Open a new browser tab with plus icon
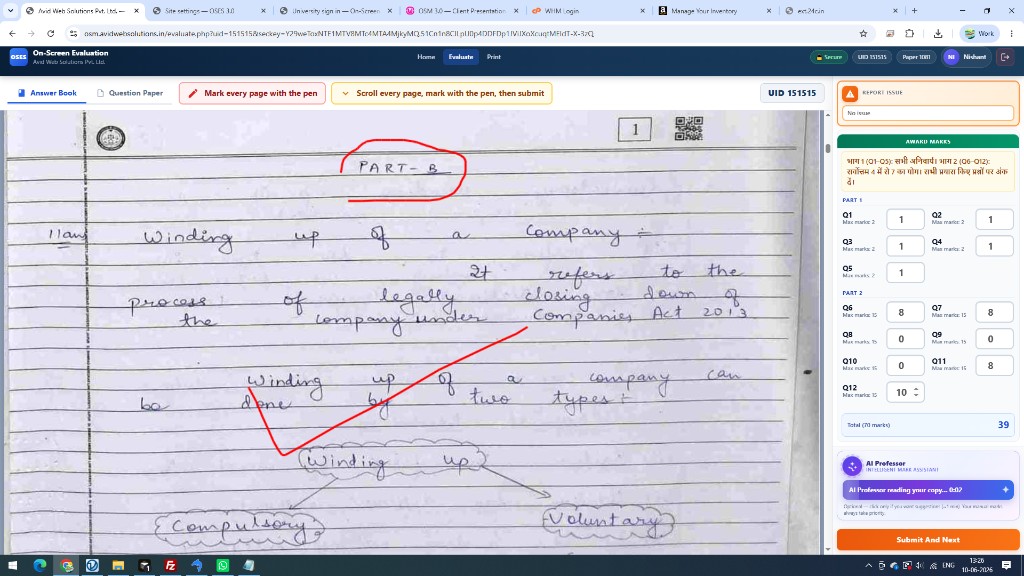1024x576 pixels. coord(914,10)
